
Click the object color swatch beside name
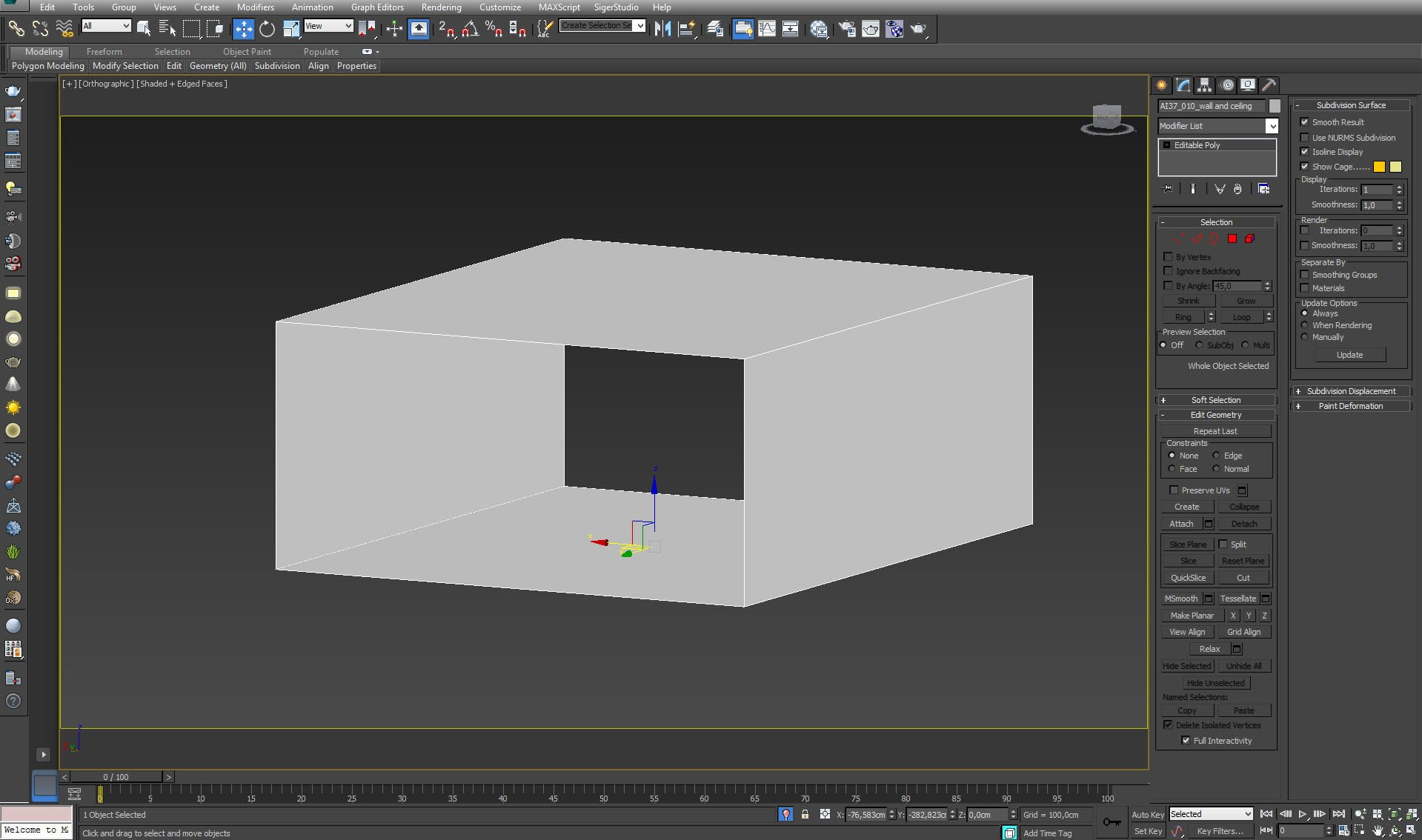pos(1274,106)
